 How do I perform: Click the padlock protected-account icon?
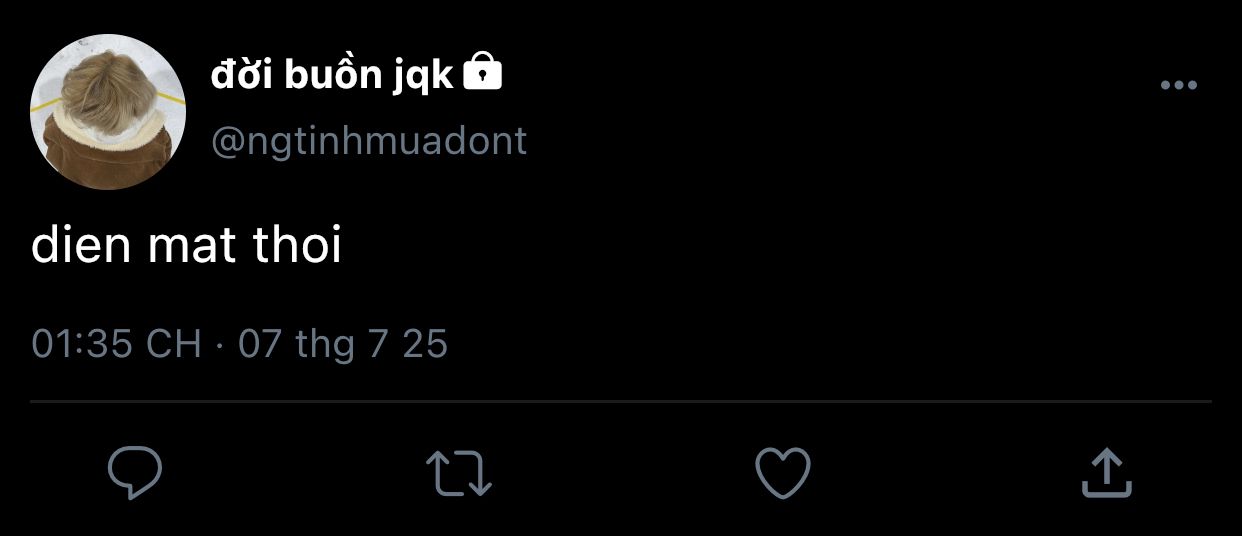[483, 72]
